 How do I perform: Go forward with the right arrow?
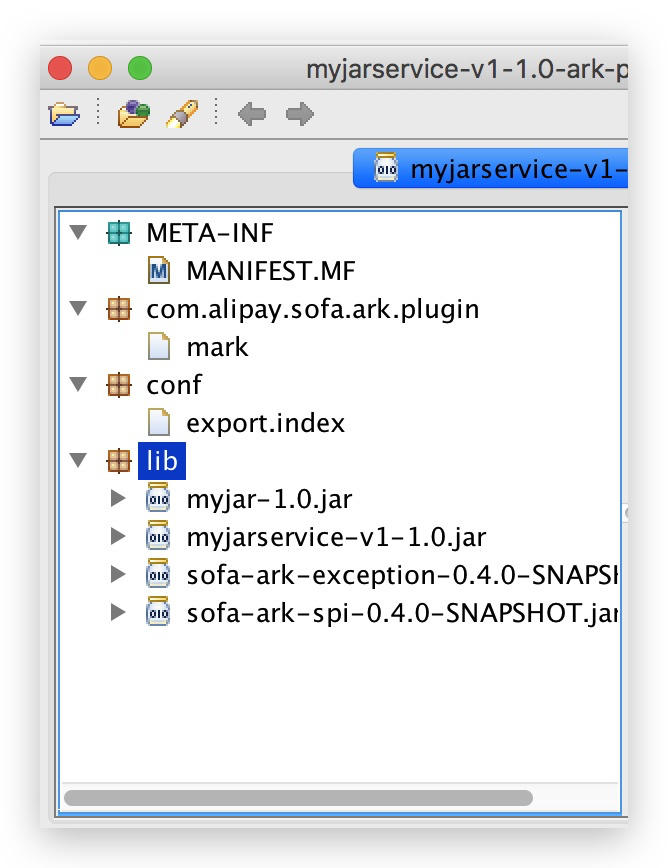coord(300,115)
